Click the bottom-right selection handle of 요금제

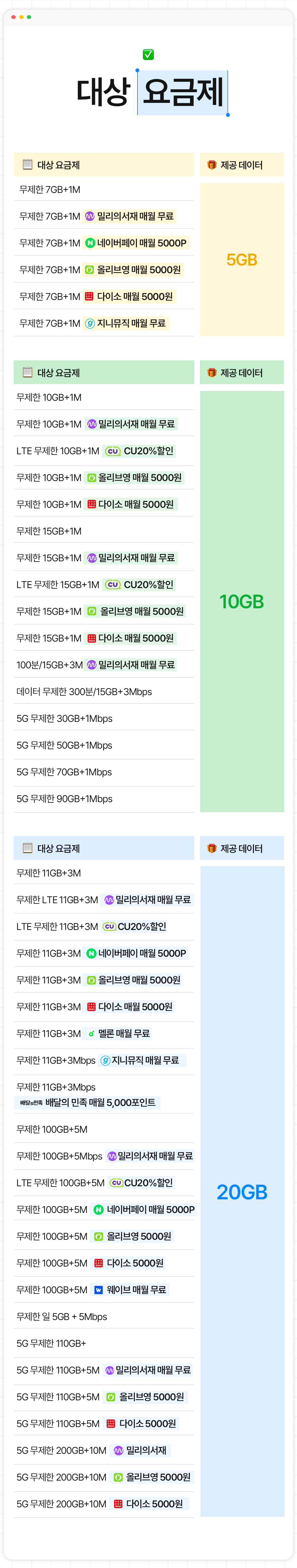coord(228,114)
